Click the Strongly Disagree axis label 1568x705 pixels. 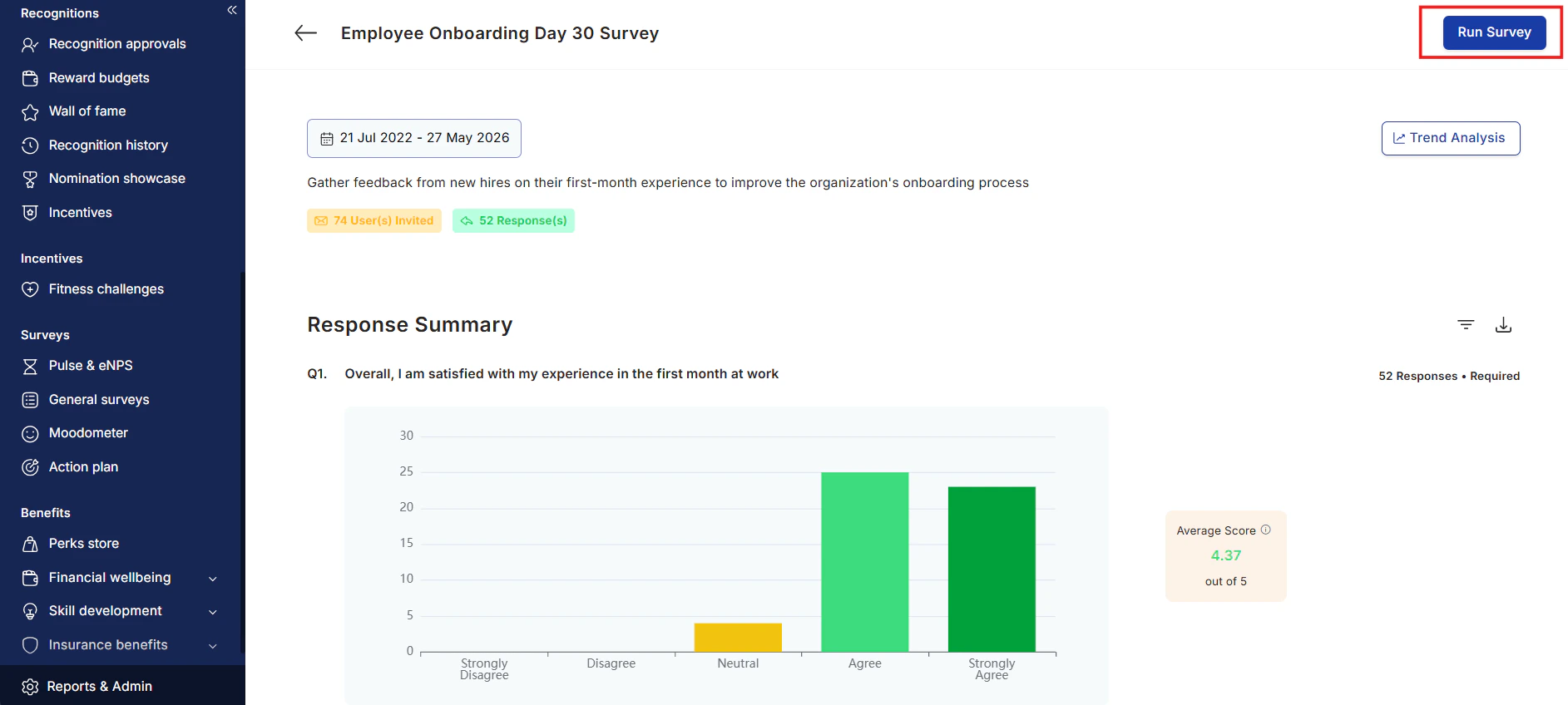(x=484, y=669)
